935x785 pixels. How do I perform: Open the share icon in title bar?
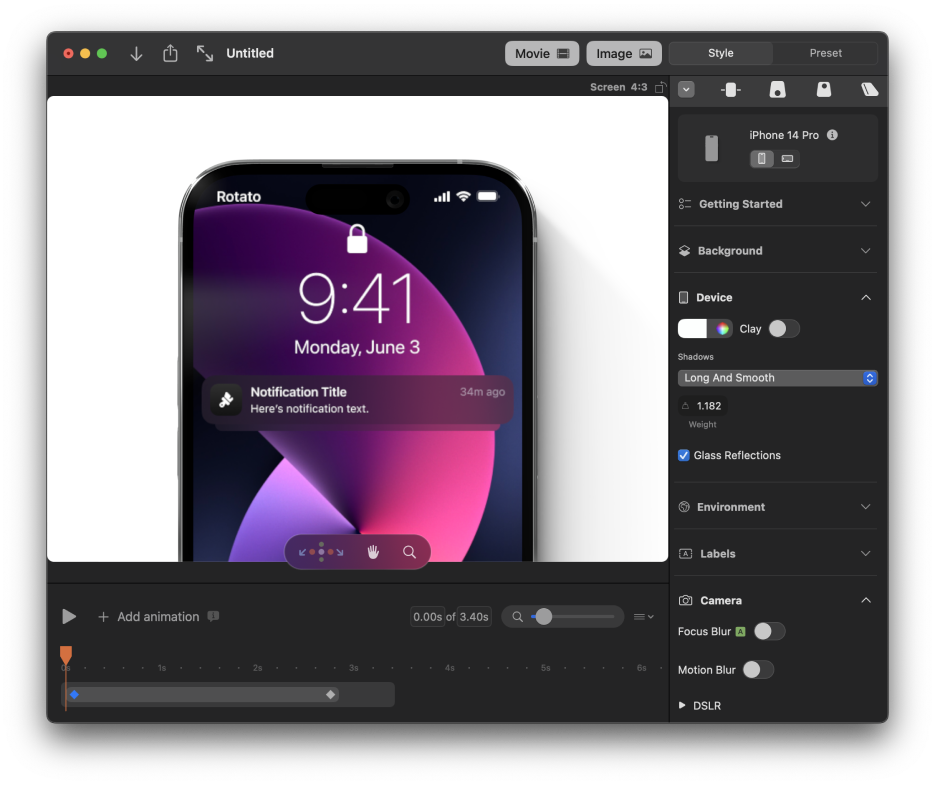click(171, 53)
